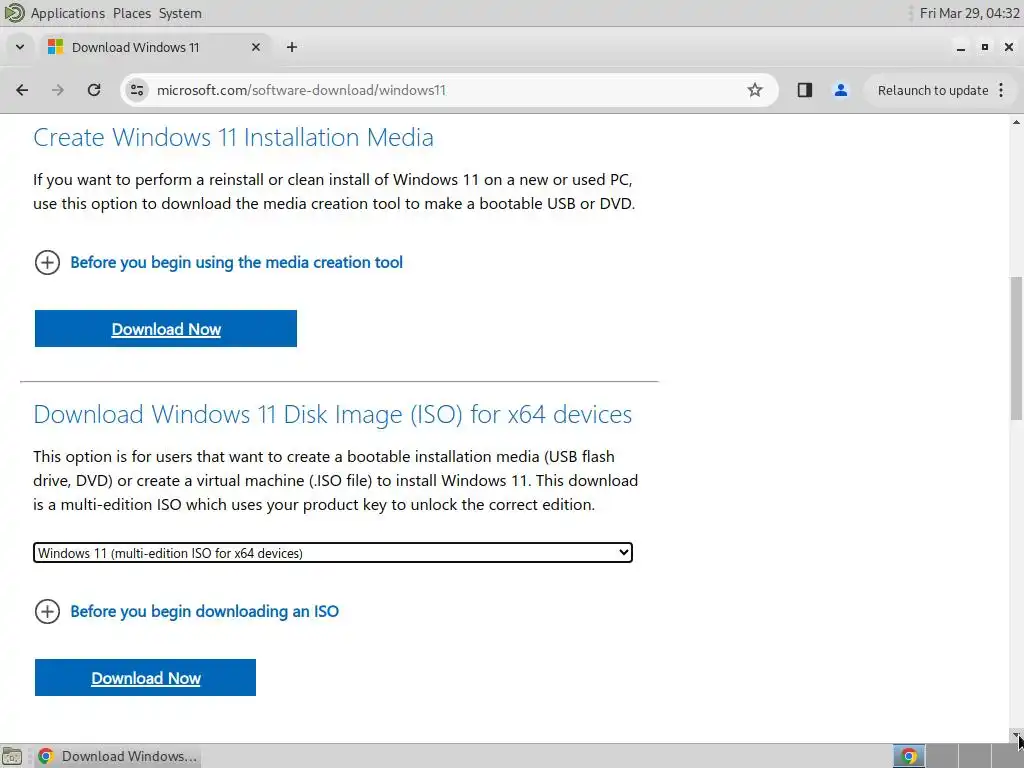1024x768 pixels.
Task: Click the MATE logo icon in top panel
Action: coord(14,13)
